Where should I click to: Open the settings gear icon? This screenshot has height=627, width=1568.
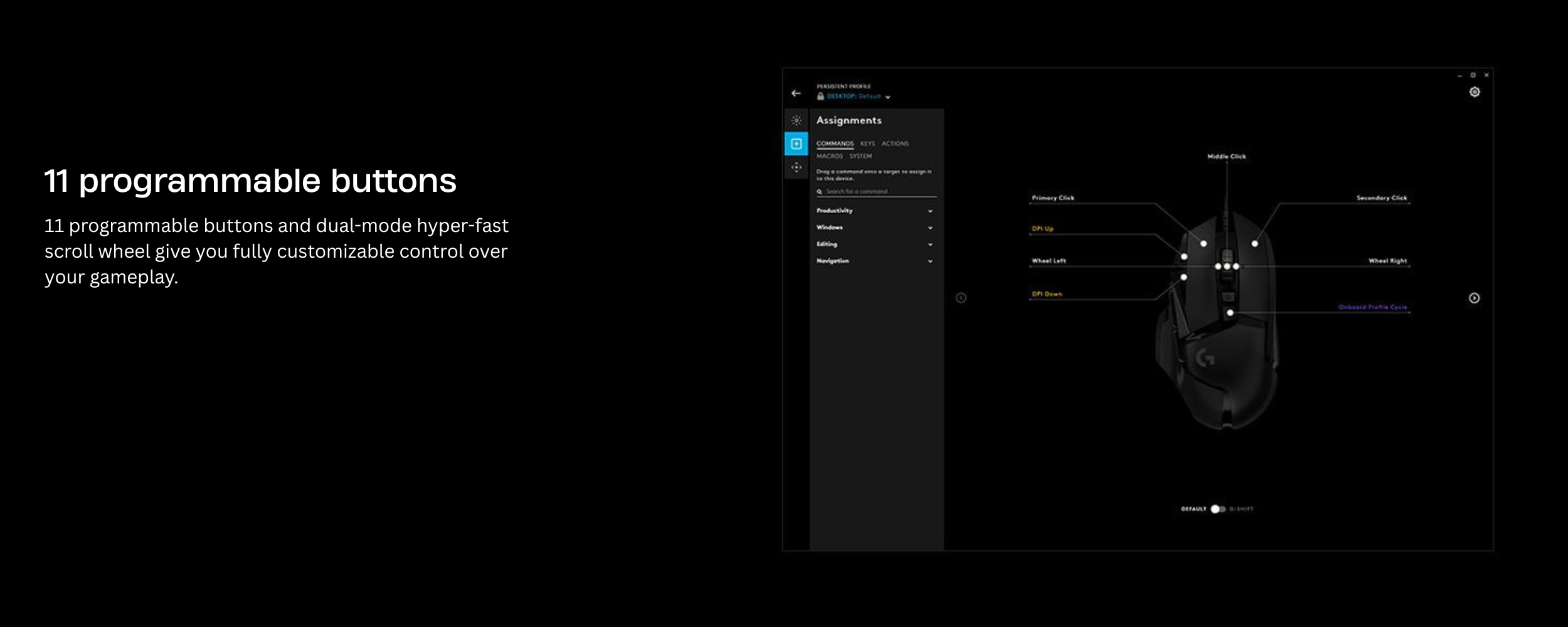tap(1475, 92)
